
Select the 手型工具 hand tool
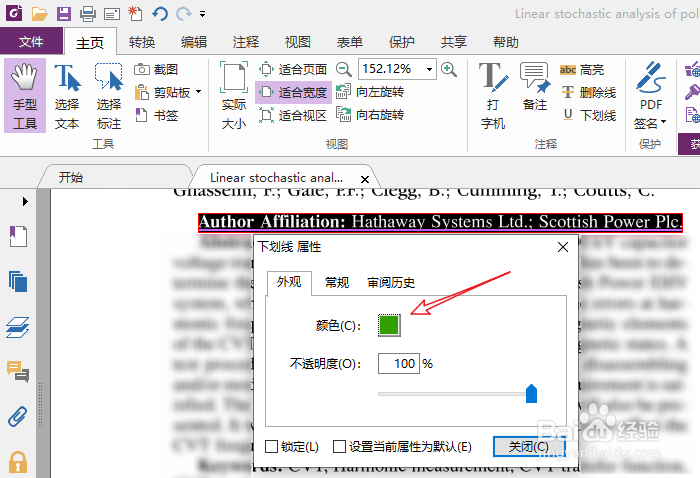coord(25,96)
